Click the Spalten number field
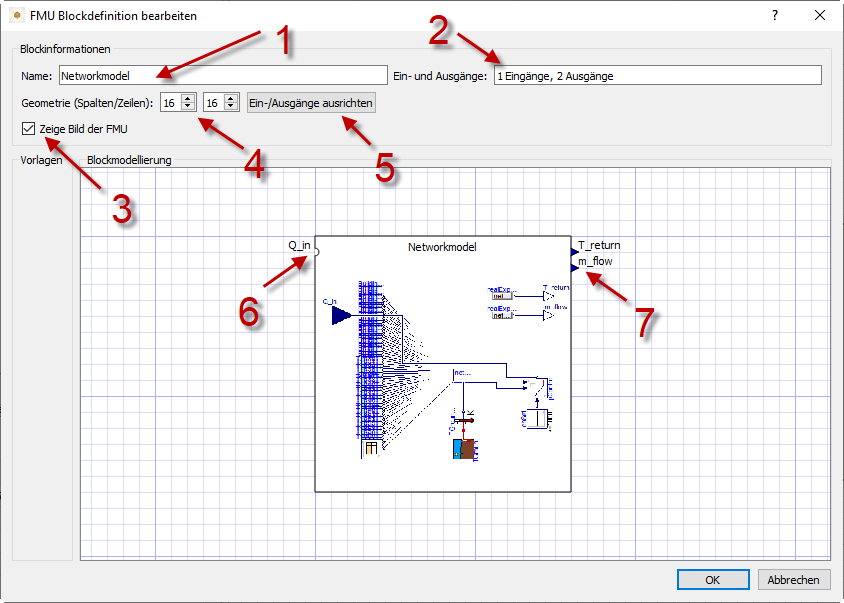 click(171, 102)
